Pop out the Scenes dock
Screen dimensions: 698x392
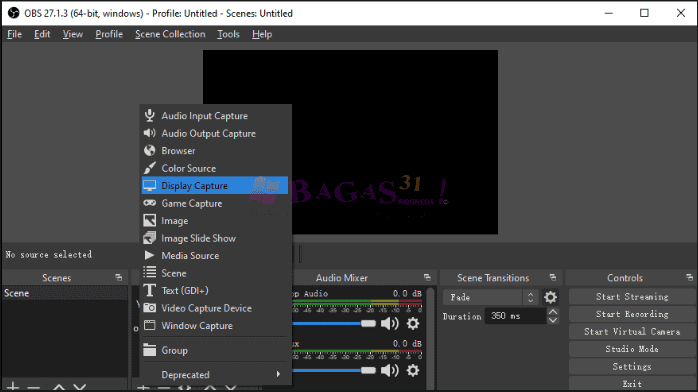click(x=118, y=278)
